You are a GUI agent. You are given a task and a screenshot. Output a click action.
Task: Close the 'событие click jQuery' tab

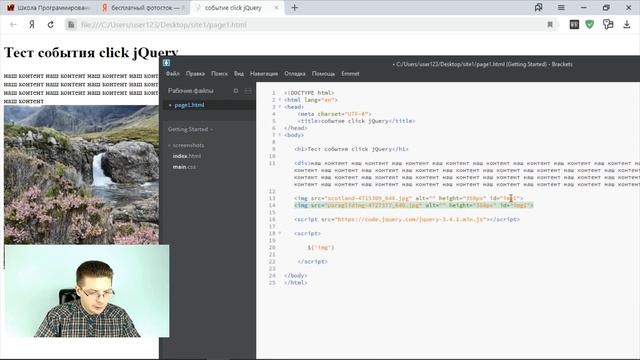point(276,7)
